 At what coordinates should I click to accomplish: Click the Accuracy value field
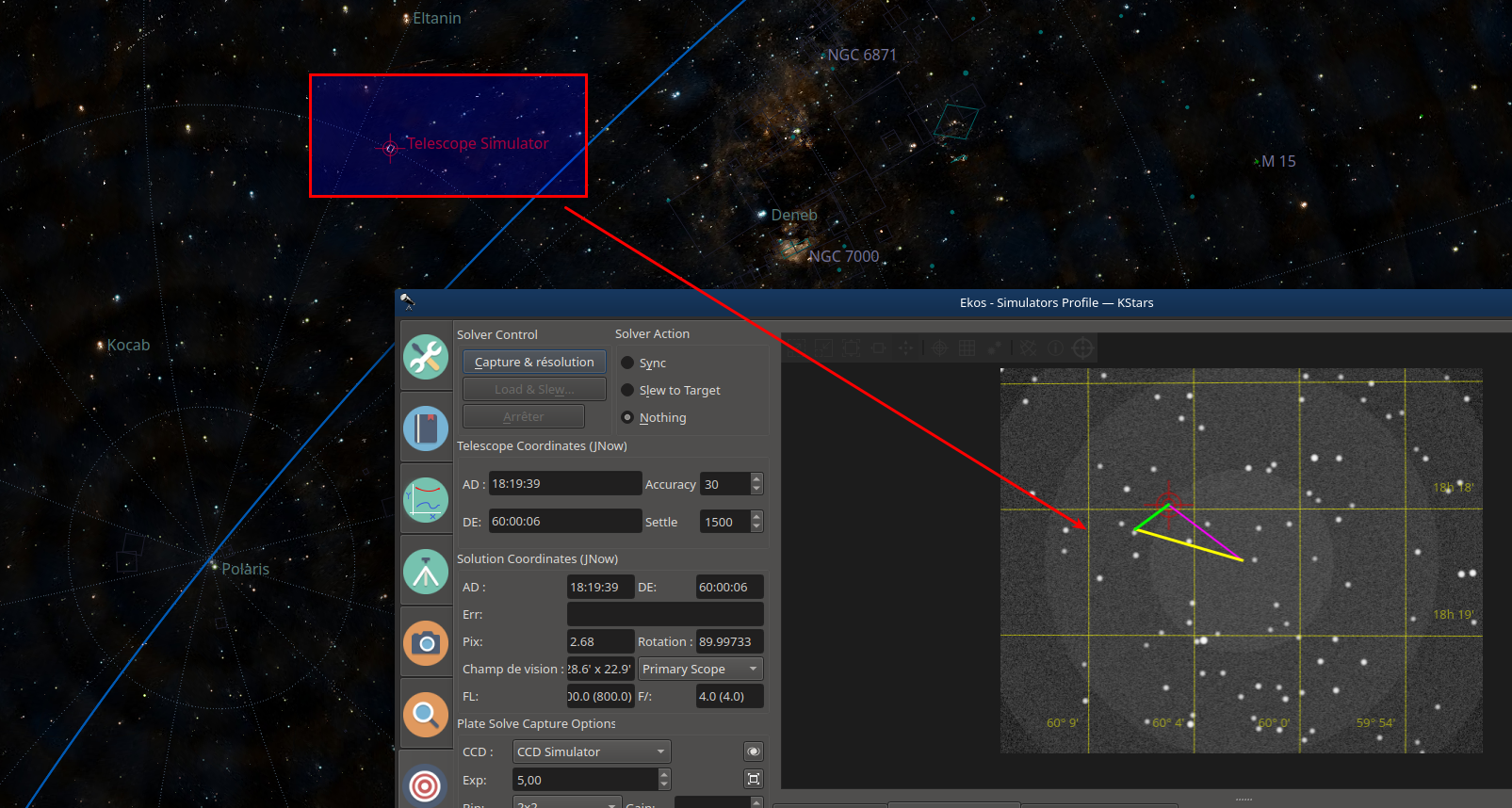(725, 484)
